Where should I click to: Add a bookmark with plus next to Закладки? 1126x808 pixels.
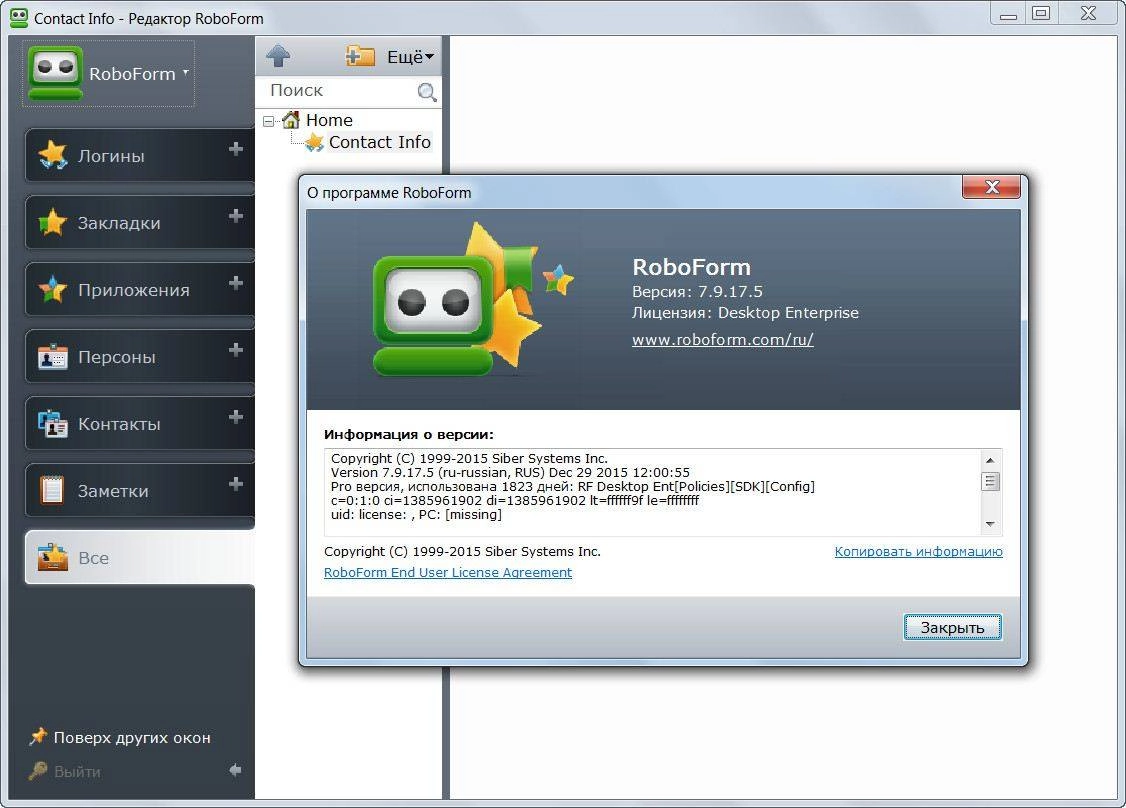[x=236, y=215]
